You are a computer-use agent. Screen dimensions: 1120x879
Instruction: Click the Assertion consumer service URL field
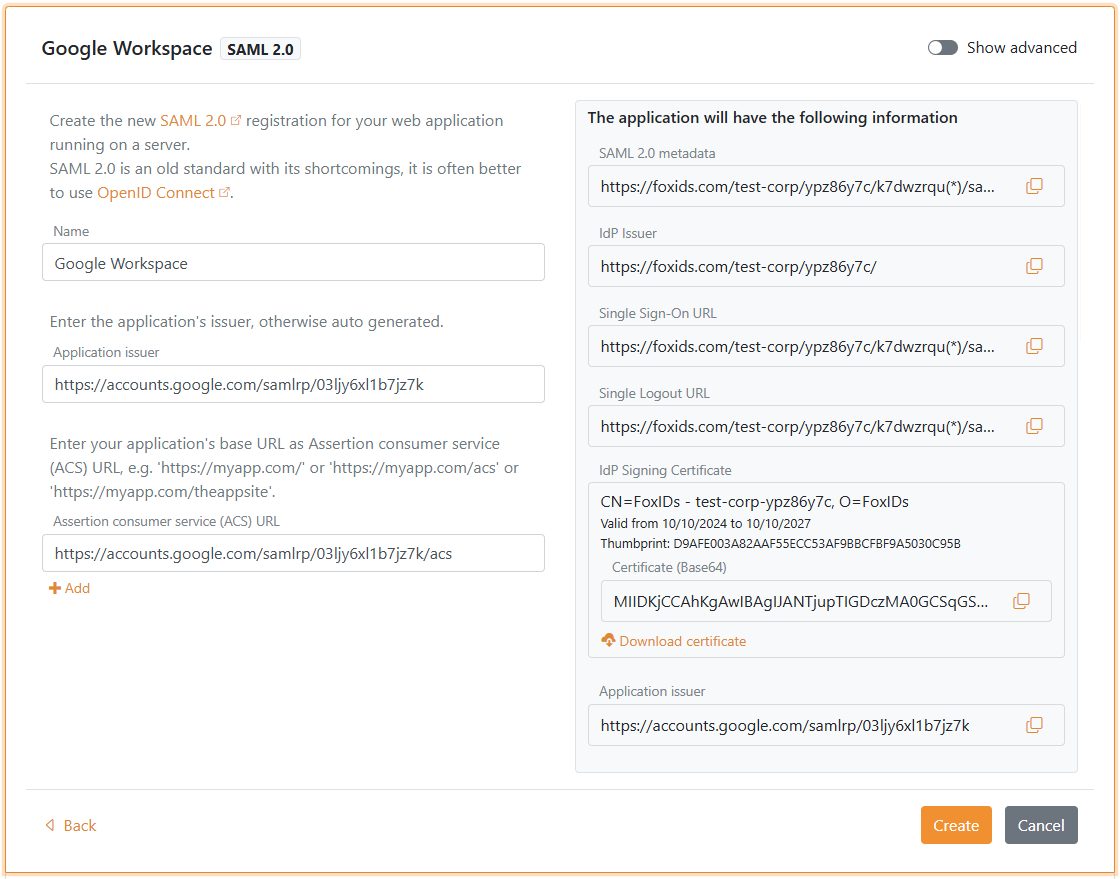pyautogui.click(x=293, y=553)
